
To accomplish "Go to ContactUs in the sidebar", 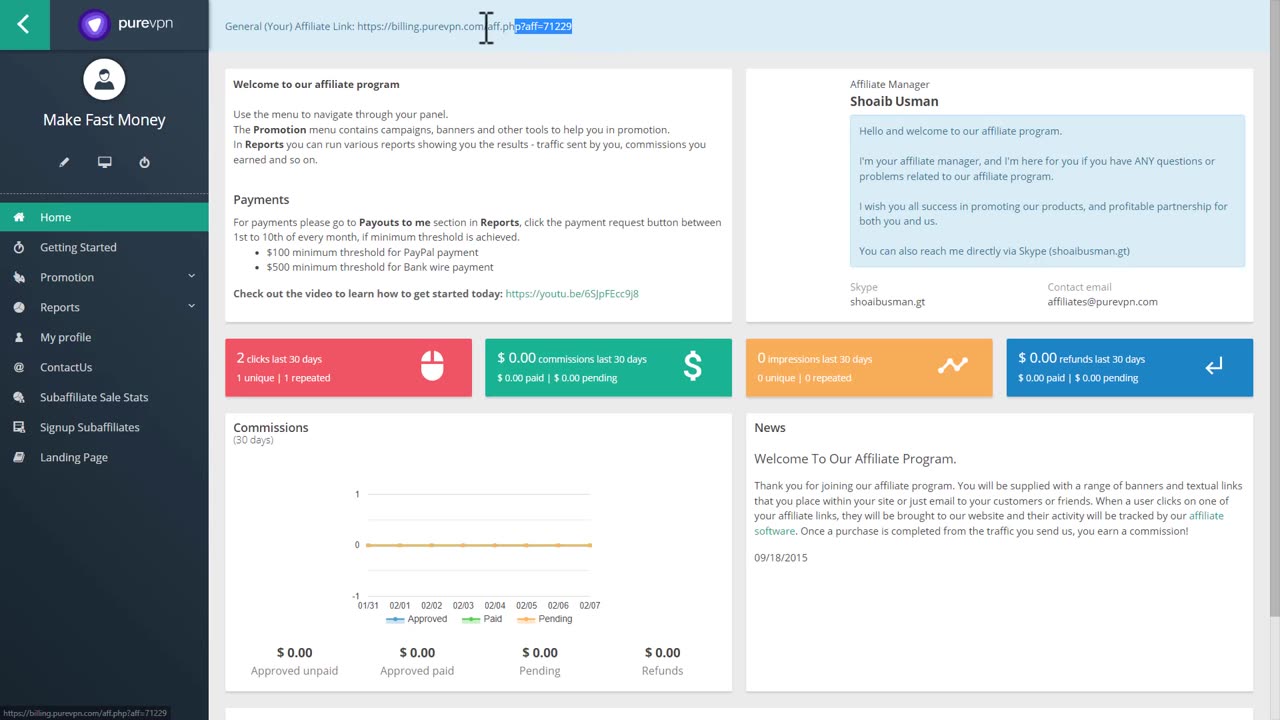I will click(x=104, y=367).
